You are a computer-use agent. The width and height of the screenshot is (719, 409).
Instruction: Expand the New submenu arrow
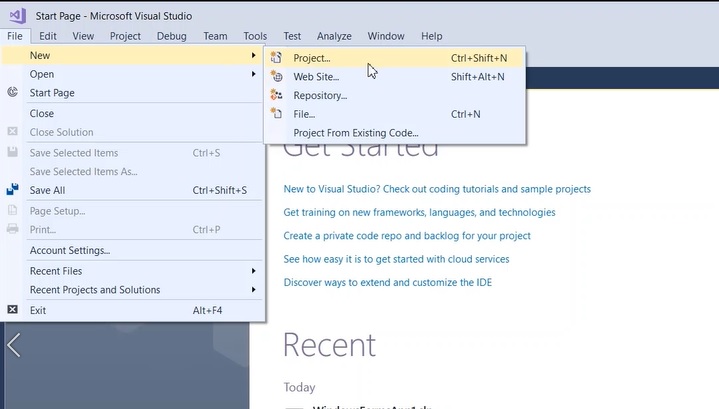point(254,55)
